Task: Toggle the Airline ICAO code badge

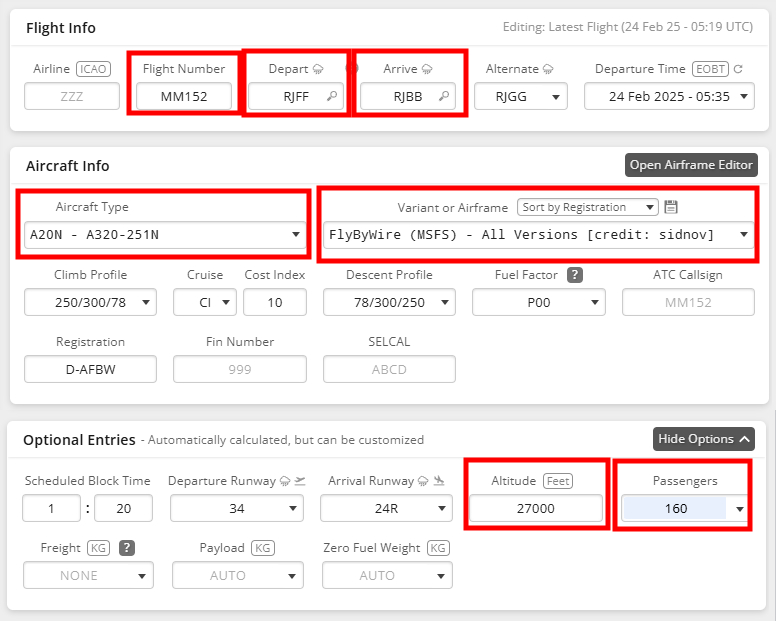Action: (93, 69)
